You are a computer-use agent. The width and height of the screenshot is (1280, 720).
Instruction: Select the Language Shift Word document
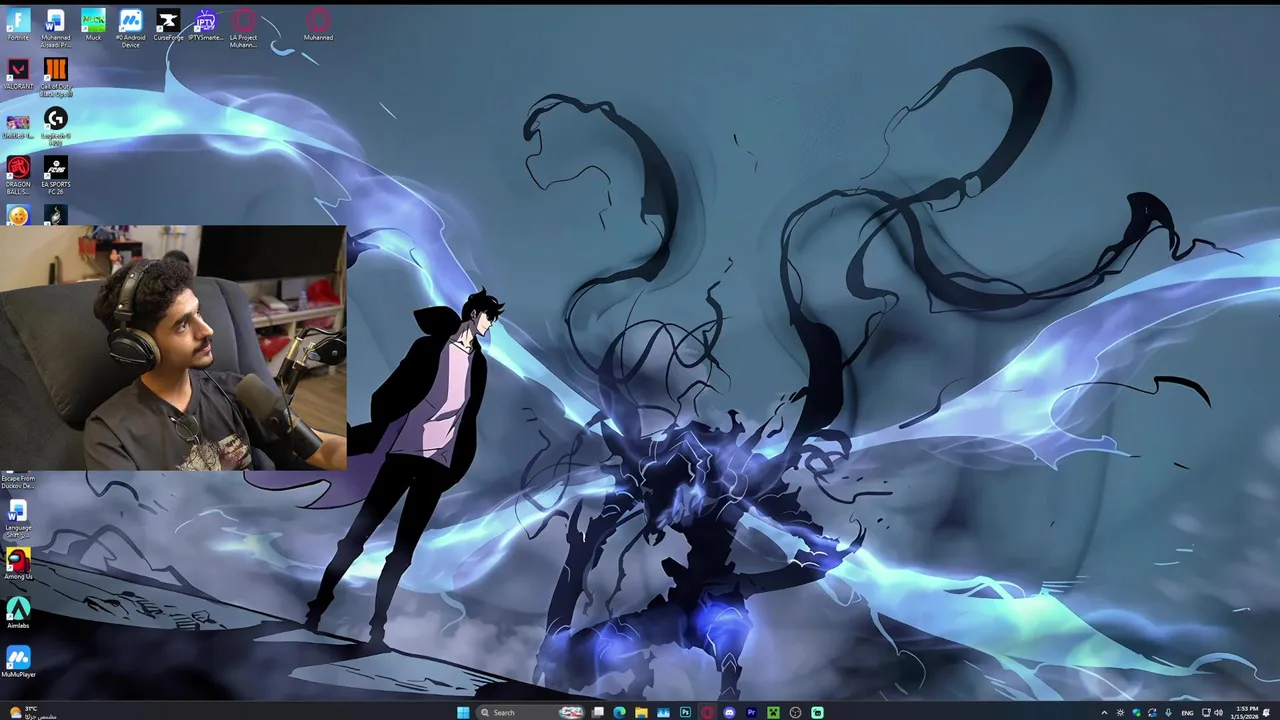tap(18, 519)
